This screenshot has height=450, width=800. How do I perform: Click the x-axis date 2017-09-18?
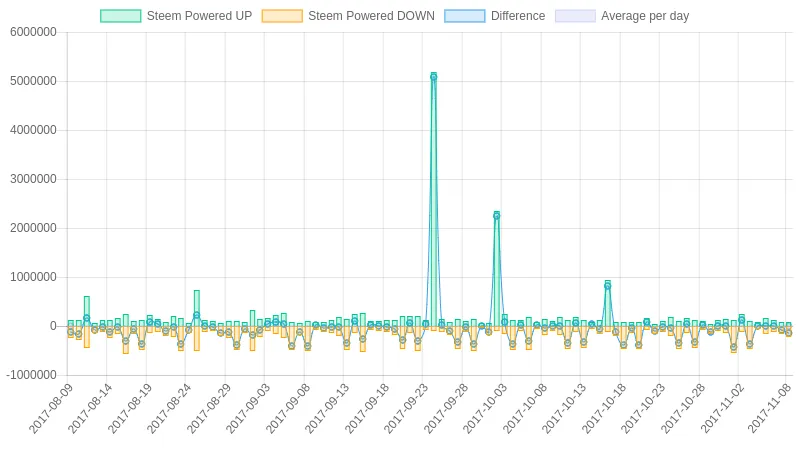tap(366, 409)
